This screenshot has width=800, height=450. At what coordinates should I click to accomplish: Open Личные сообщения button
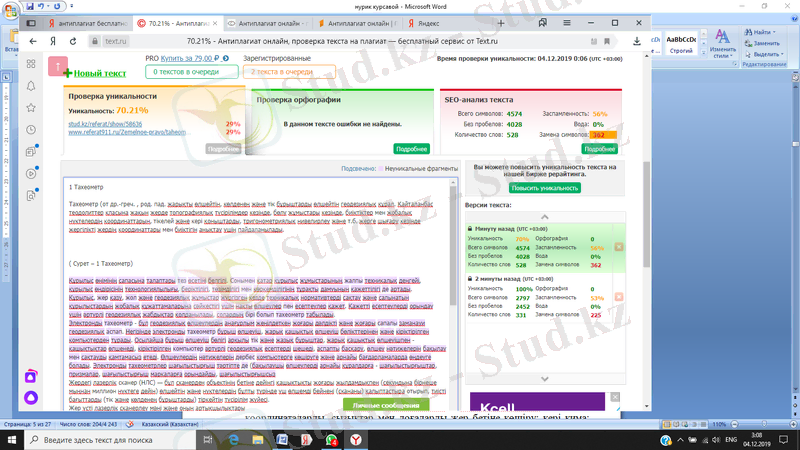[x=386, y=405]
